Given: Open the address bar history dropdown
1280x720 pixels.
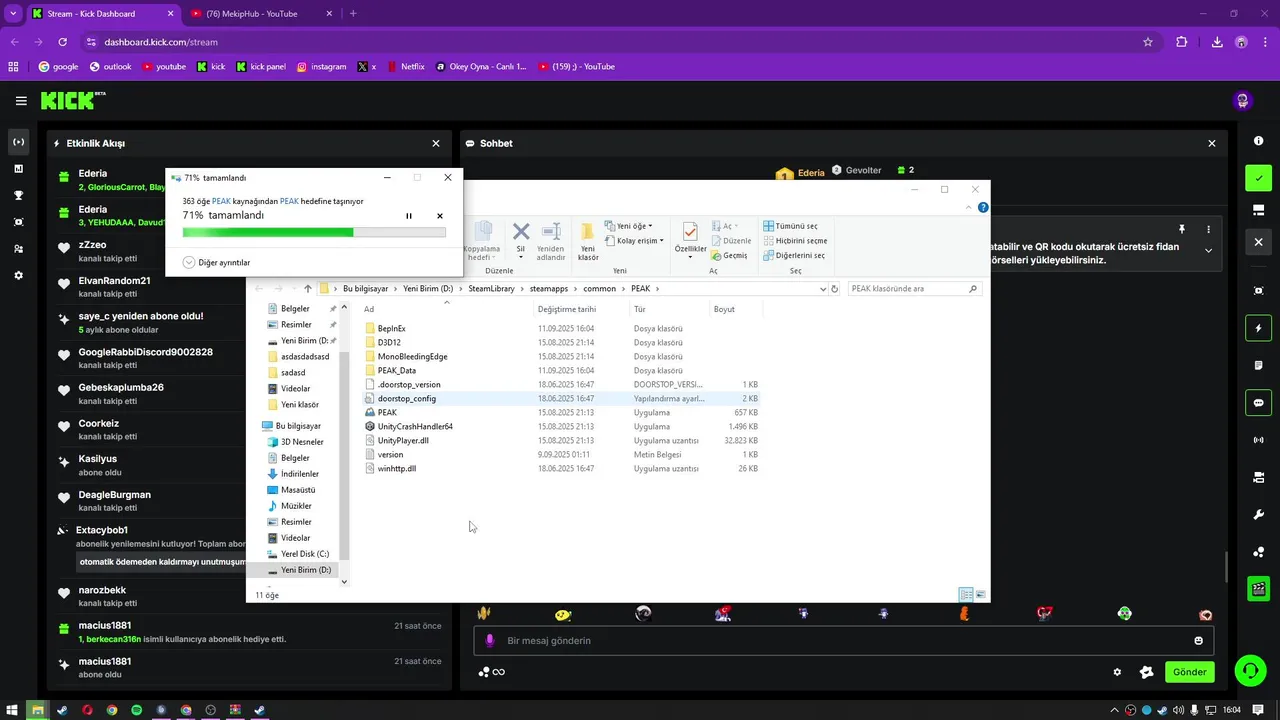Looking at the screenshot, I should tap(822, 289).
